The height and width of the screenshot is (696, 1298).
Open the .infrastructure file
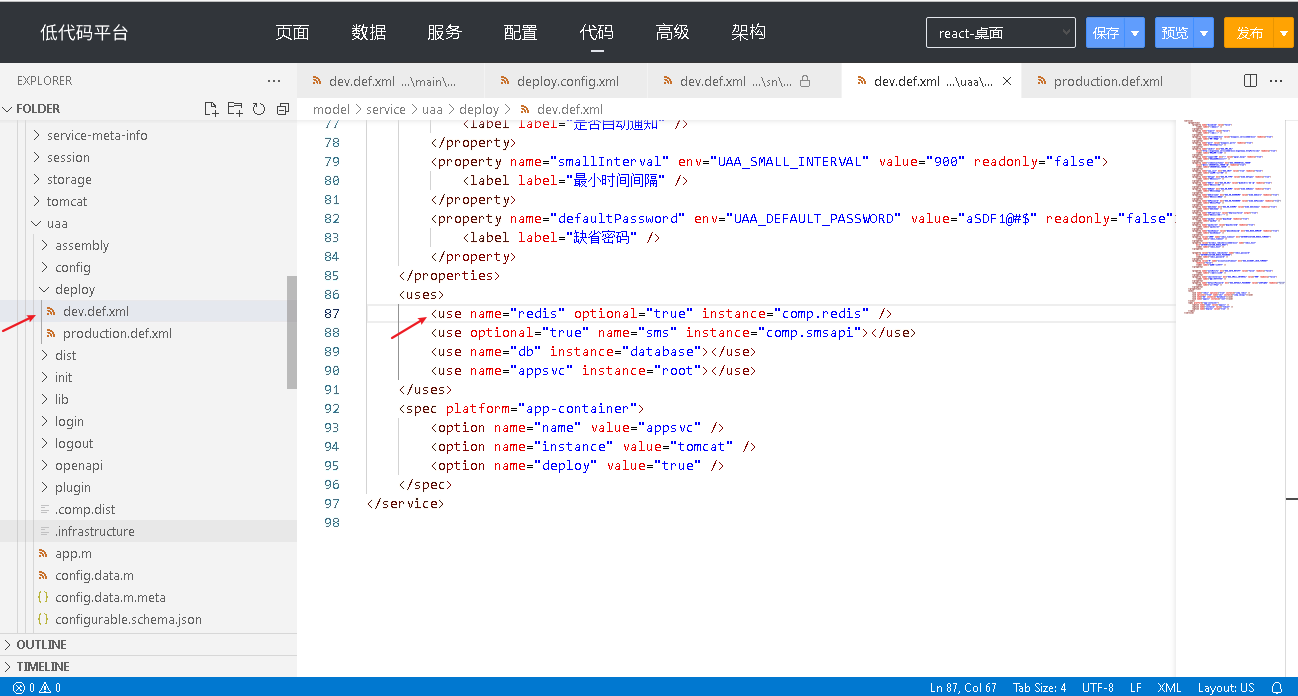[x=95, y=531]
